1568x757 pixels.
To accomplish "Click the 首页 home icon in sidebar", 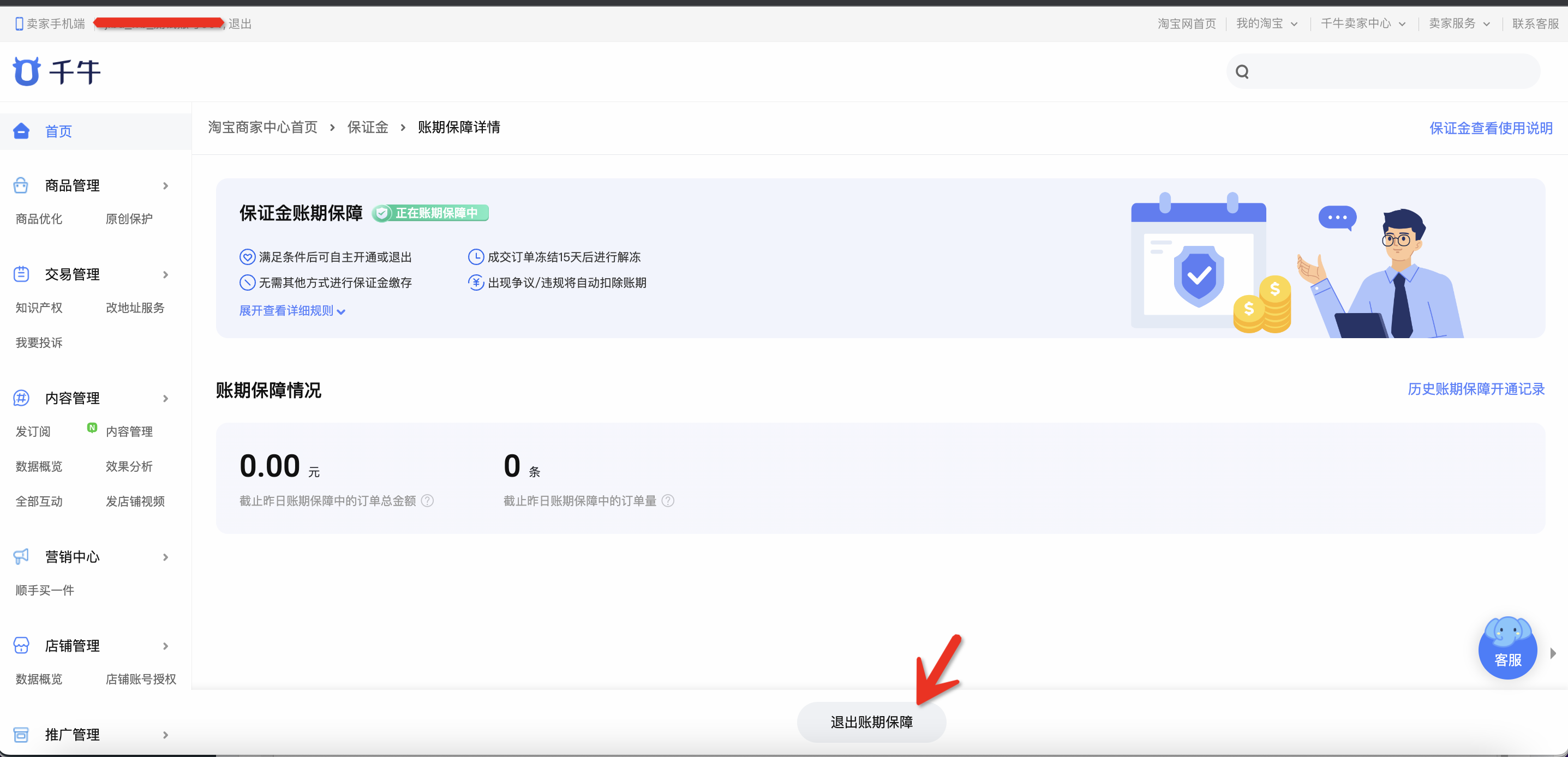I will (x=21, y=131).
